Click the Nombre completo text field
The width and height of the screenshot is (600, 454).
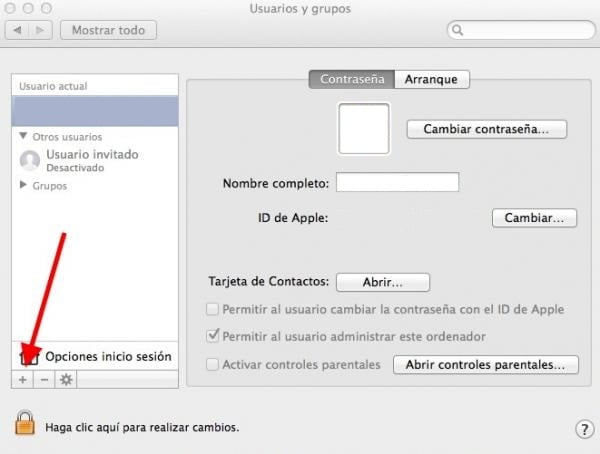click(x=397, y=183)
